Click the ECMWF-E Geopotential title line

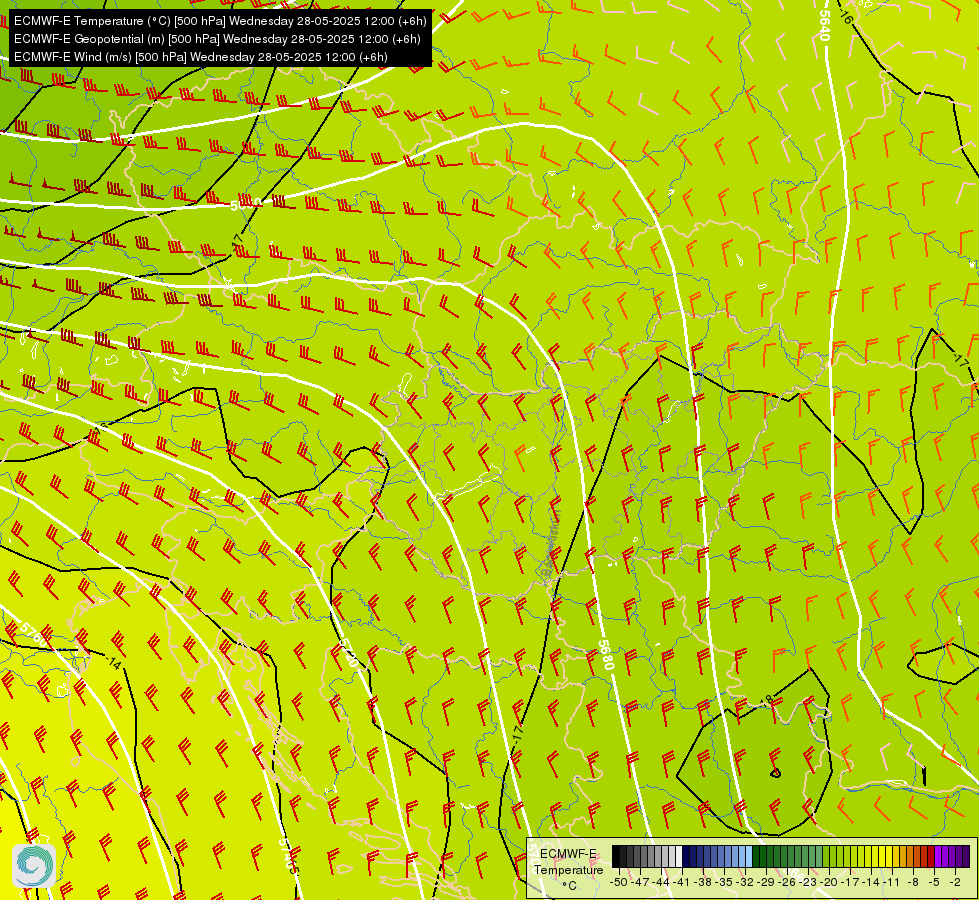[217, 39]
